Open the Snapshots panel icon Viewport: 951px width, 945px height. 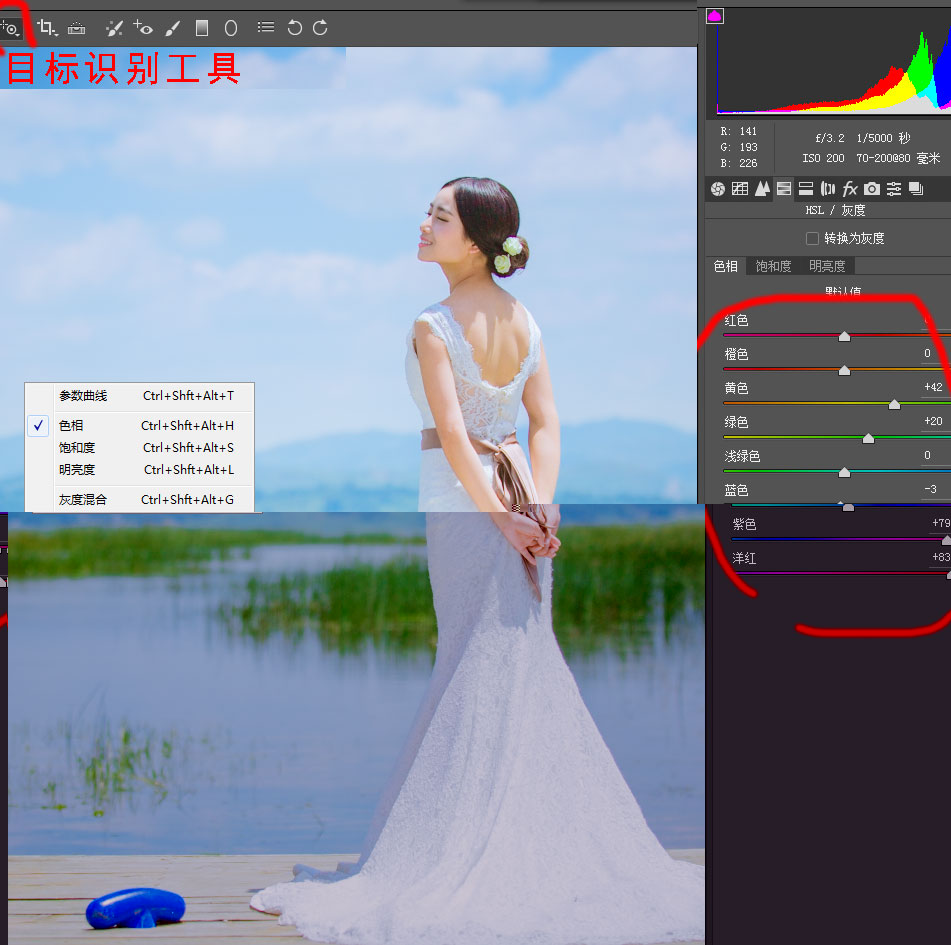pyautogui.click(x=916, y=189)
